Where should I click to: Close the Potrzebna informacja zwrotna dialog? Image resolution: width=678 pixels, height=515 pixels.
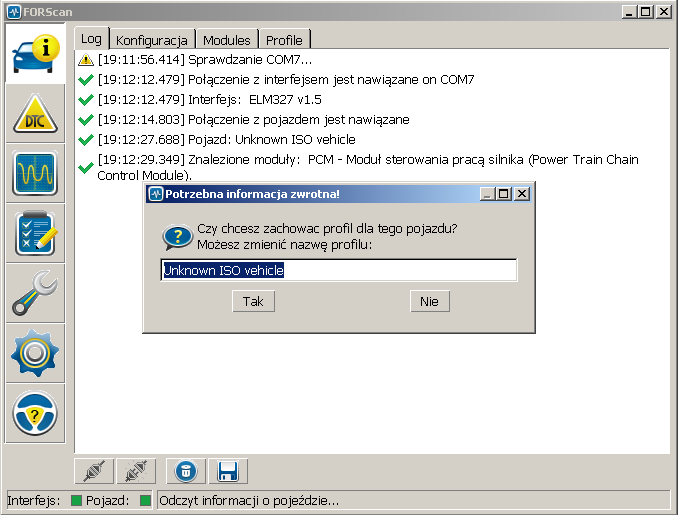pyautogui.click(x=521, y=194)
